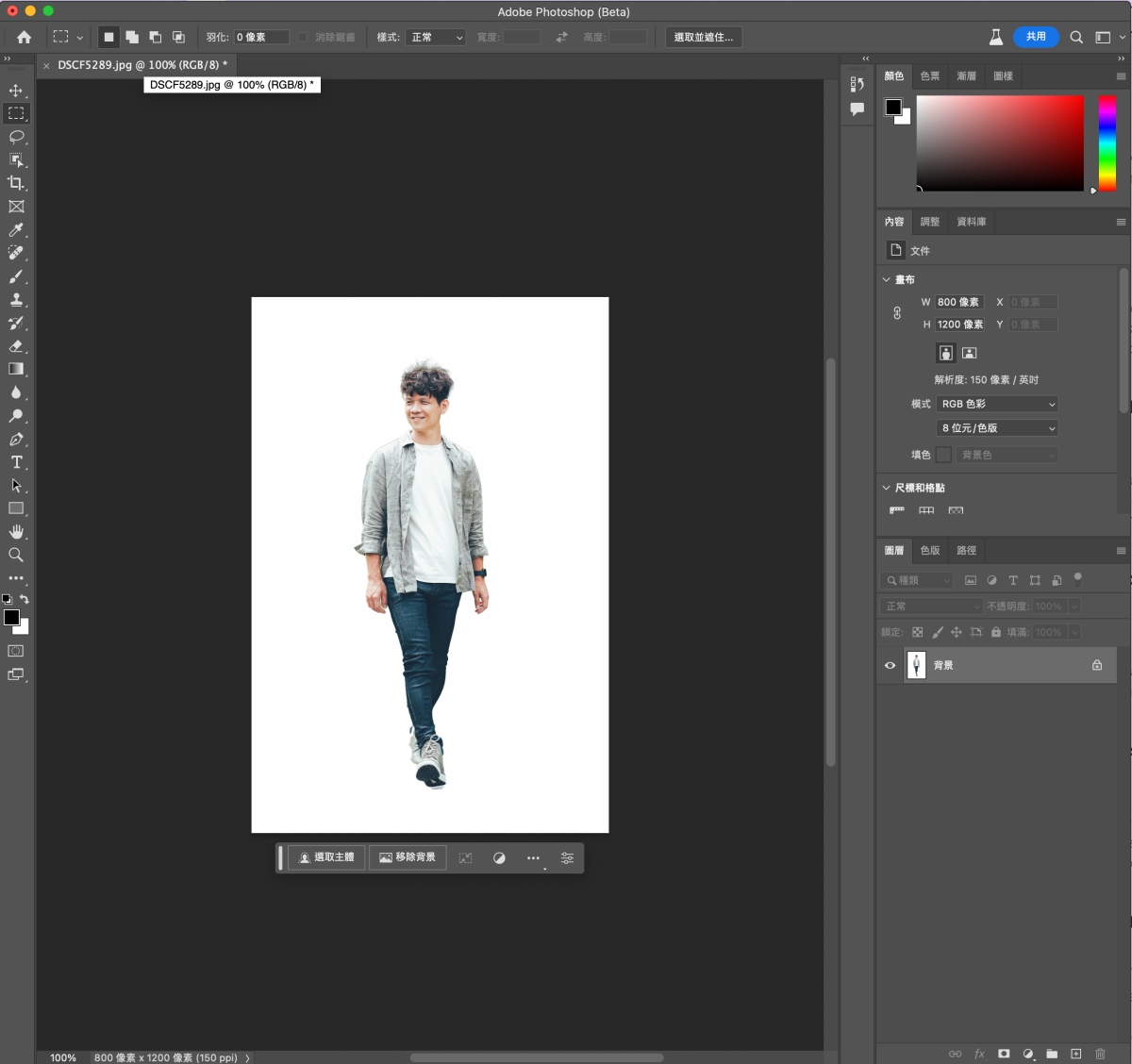This screenshot has width=1132, height=1064.
Task: Switch to the 調整 tab
Action: 930,222
